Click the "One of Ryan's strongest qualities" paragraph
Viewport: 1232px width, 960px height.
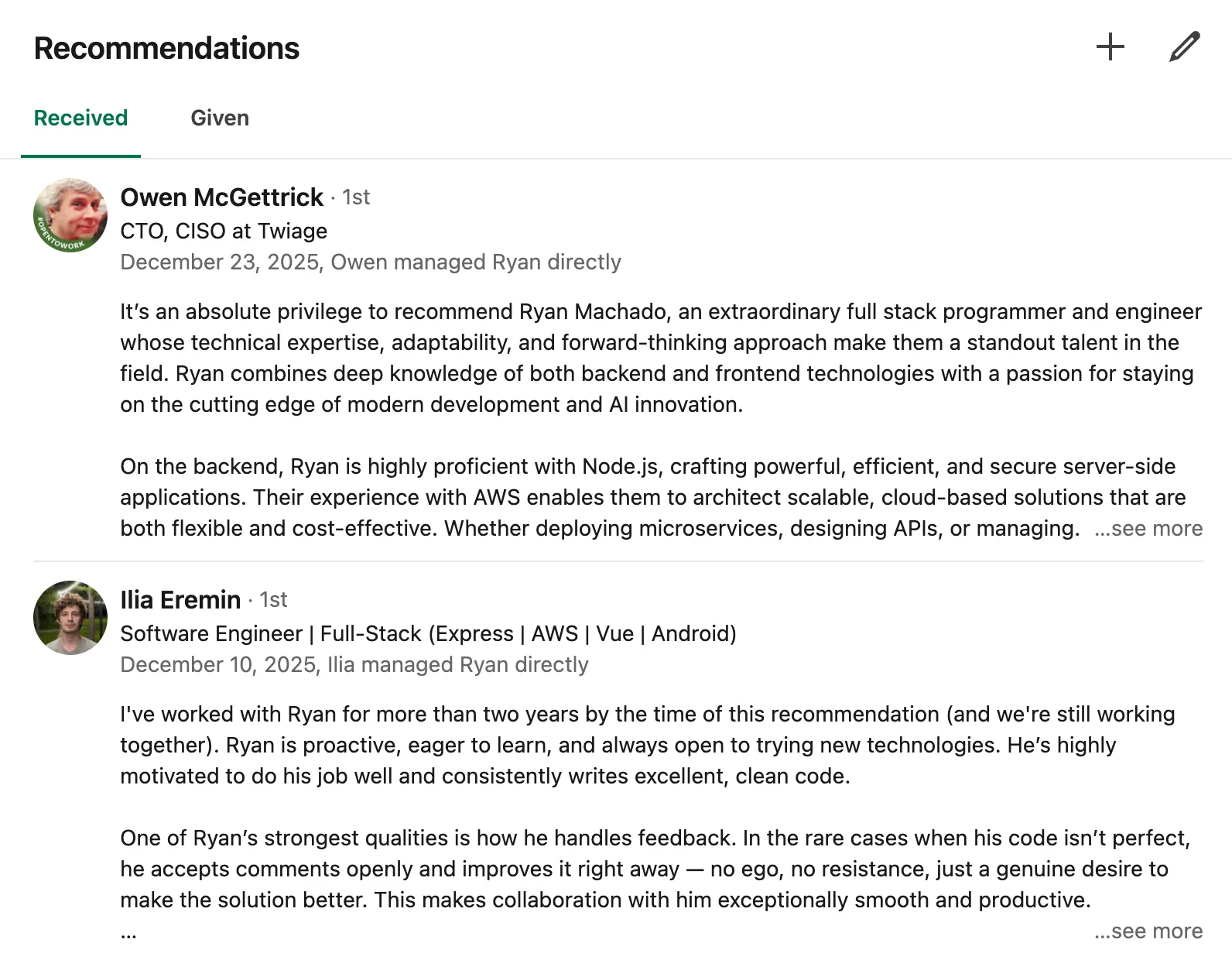click(655, 869)
